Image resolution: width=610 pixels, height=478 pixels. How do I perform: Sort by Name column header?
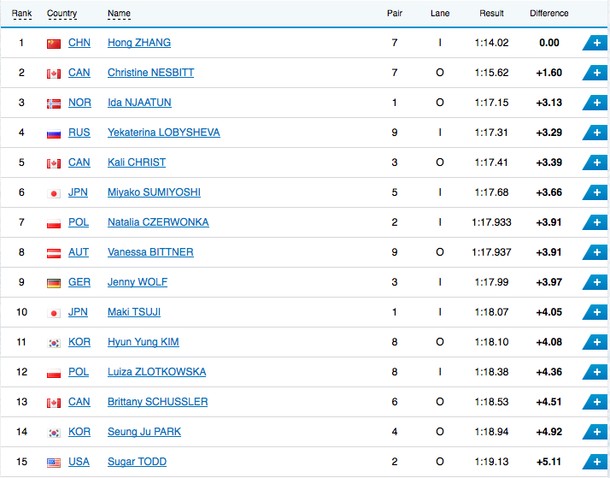coord(119,14)
